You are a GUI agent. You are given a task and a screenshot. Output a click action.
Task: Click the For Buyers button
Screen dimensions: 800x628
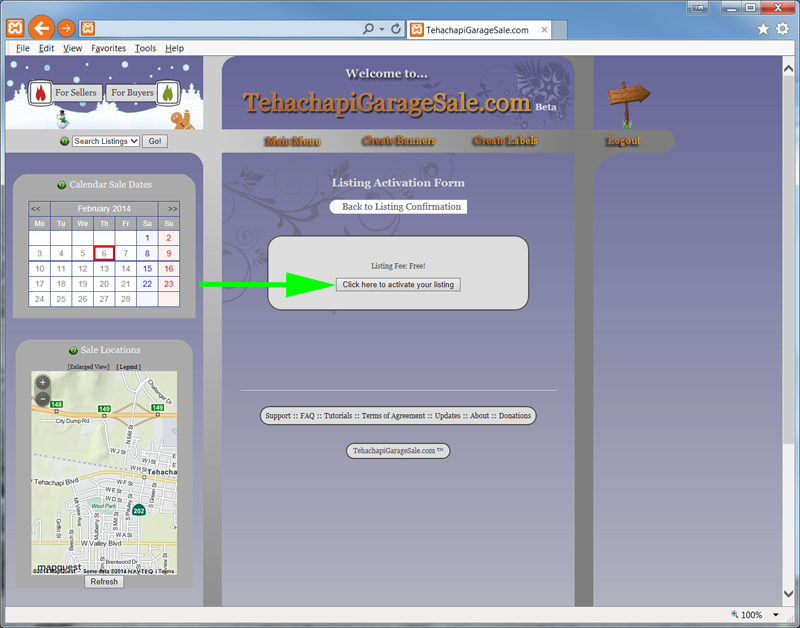pos(133,93)
